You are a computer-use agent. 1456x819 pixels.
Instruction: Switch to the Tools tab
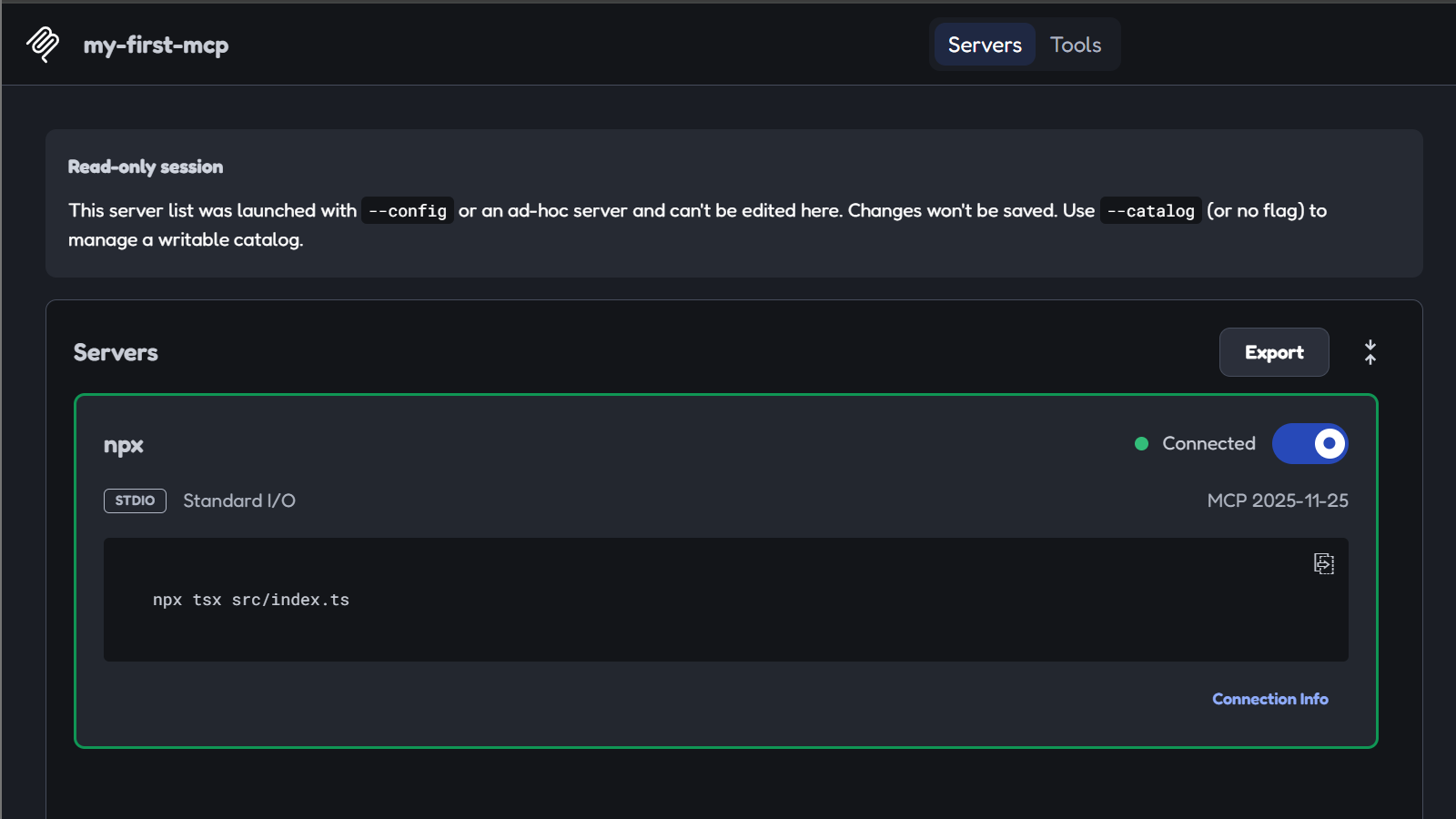1076,45
